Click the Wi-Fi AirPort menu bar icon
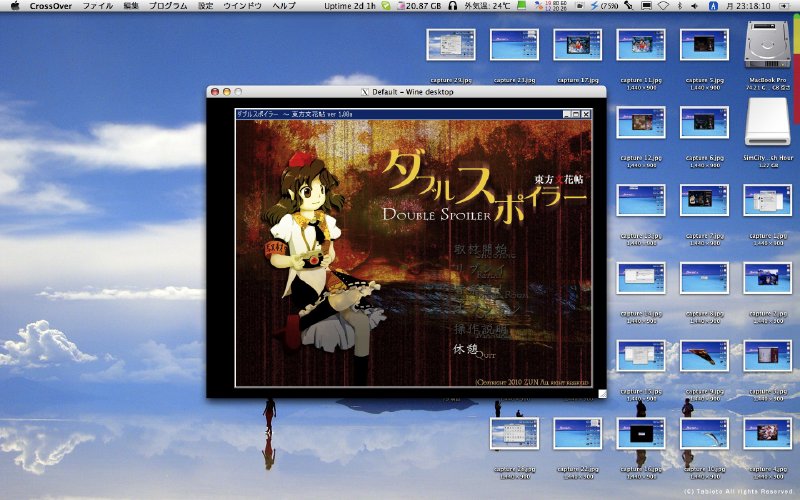The width and height of the screenshot is (800, 500). click(663, 6)
